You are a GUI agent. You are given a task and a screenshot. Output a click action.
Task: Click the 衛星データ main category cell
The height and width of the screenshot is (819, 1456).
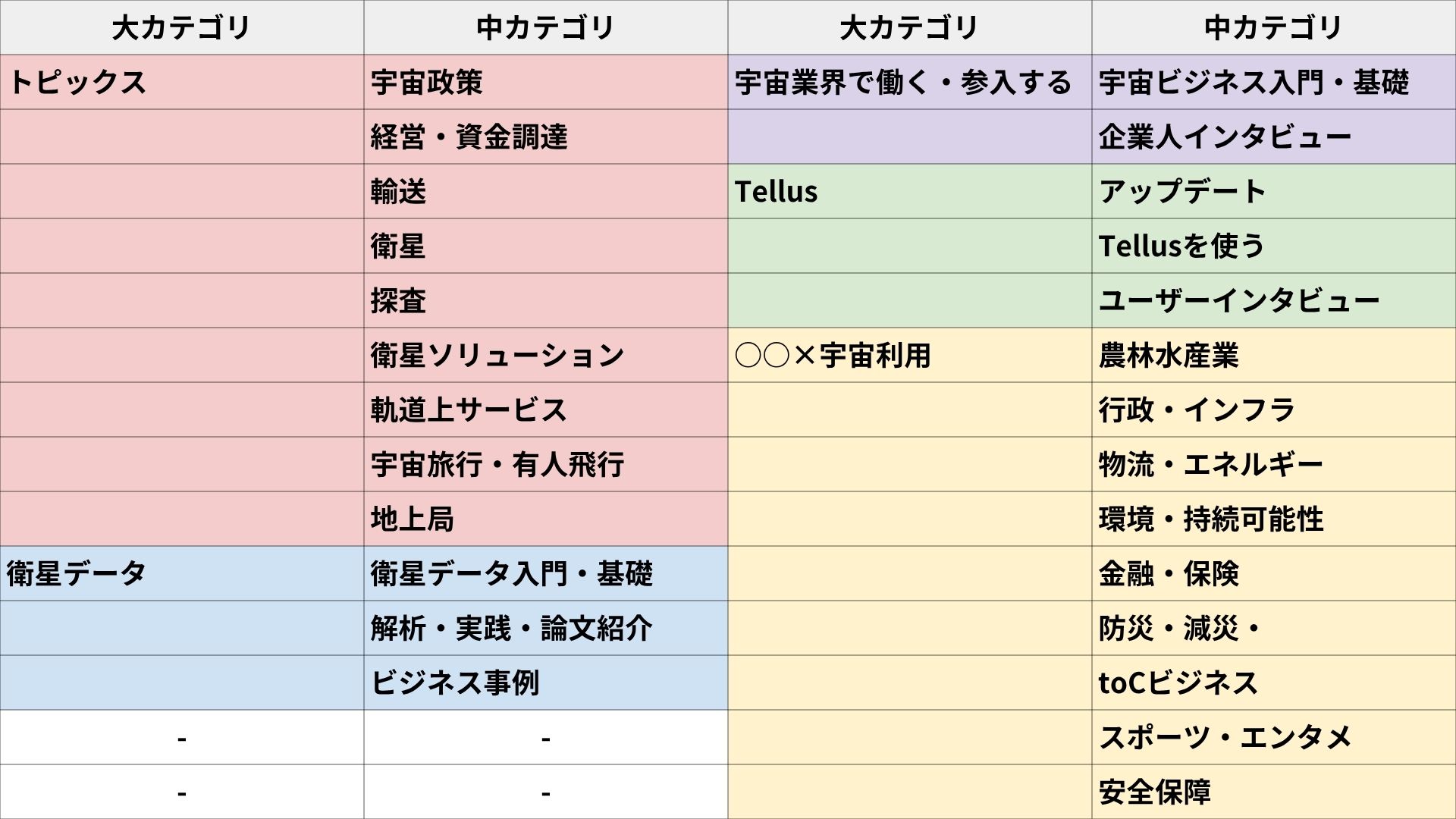pyautogui.click(x=182, y=573)
